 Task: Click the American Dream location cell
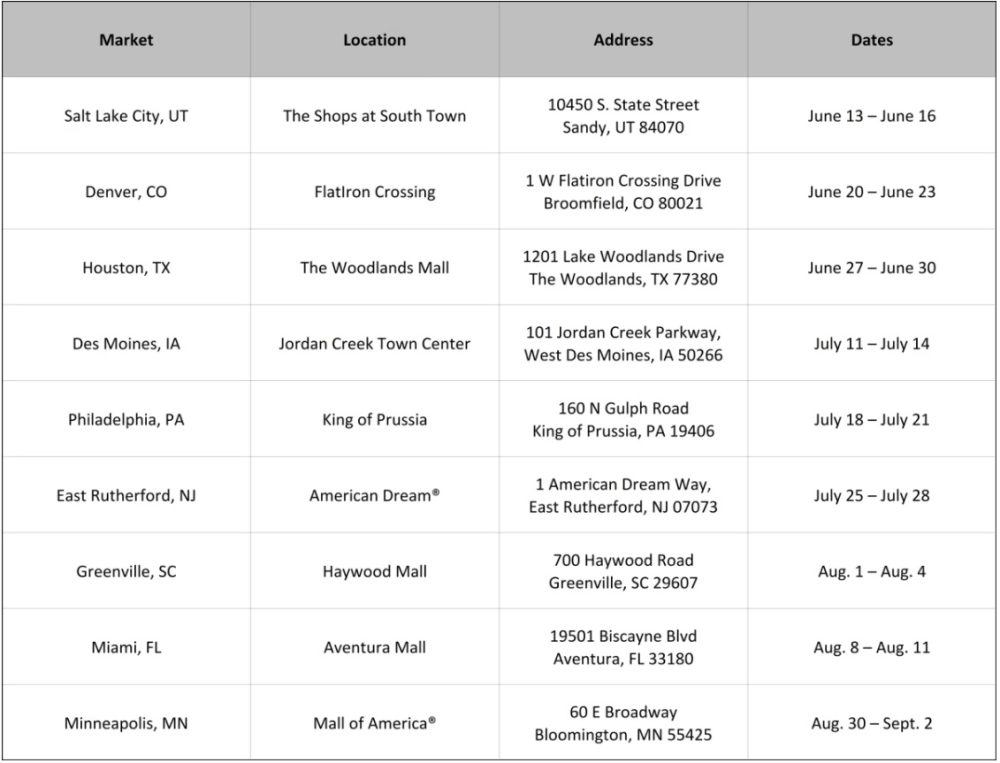pos(374,496)
